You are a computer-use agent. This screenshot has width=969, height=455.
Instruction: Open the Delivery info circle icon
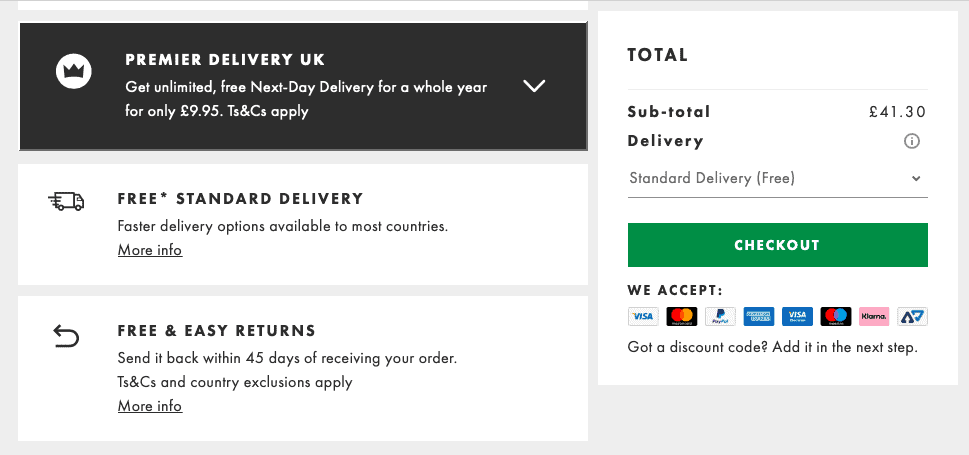(912, 142)
